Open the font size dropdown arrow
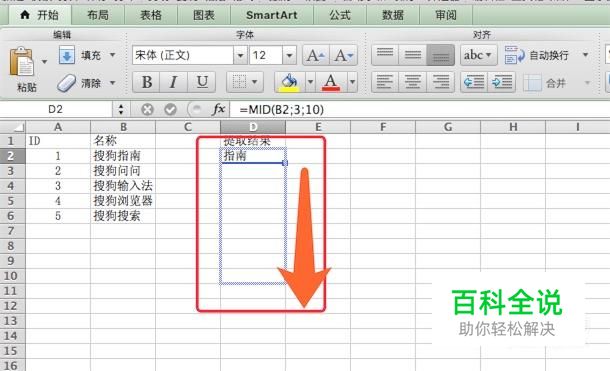Image resolution: width=610 pixels, height=371 pixels. [x=289, y=55]
